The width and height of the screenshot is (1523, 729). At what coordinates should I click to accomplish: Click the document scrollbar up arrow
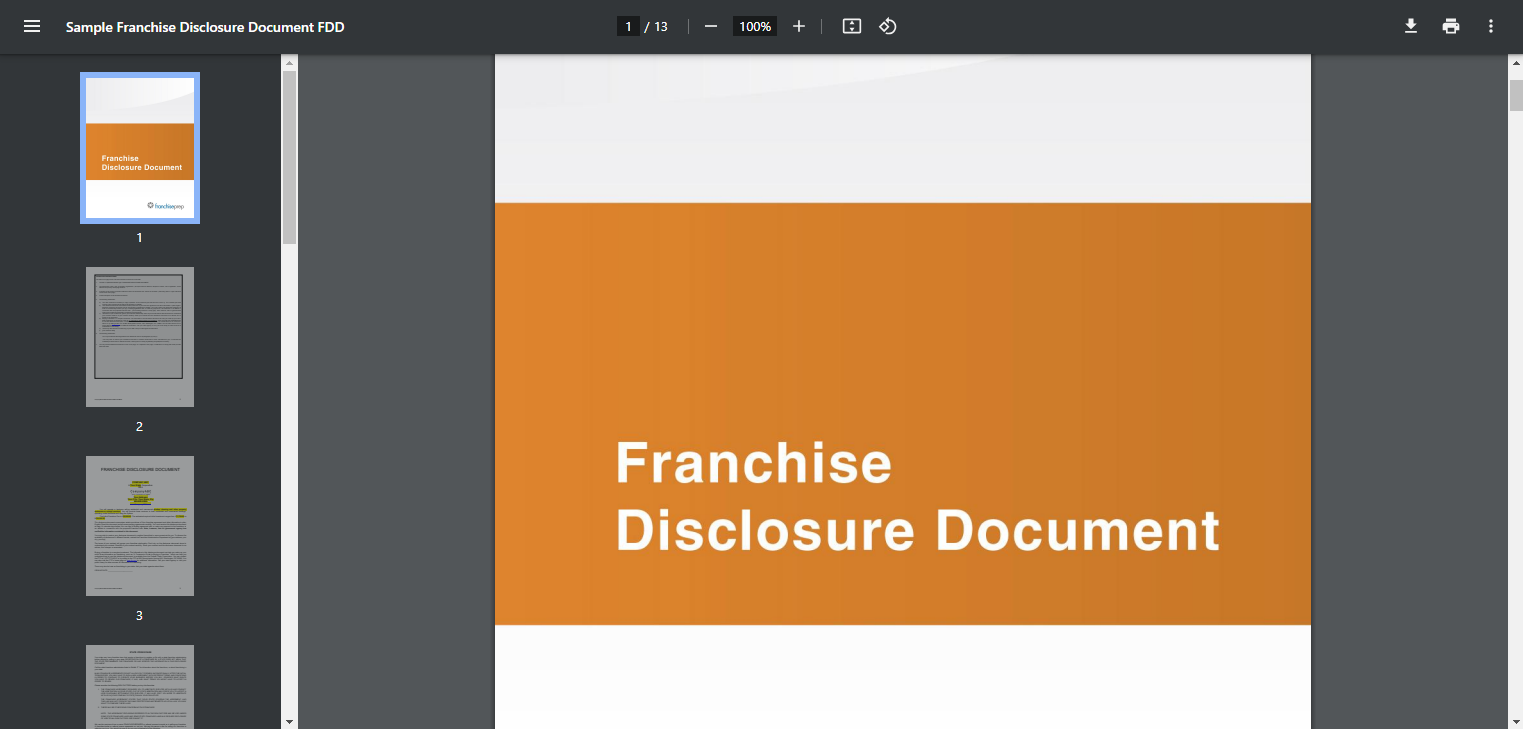tap(1515, 63)
